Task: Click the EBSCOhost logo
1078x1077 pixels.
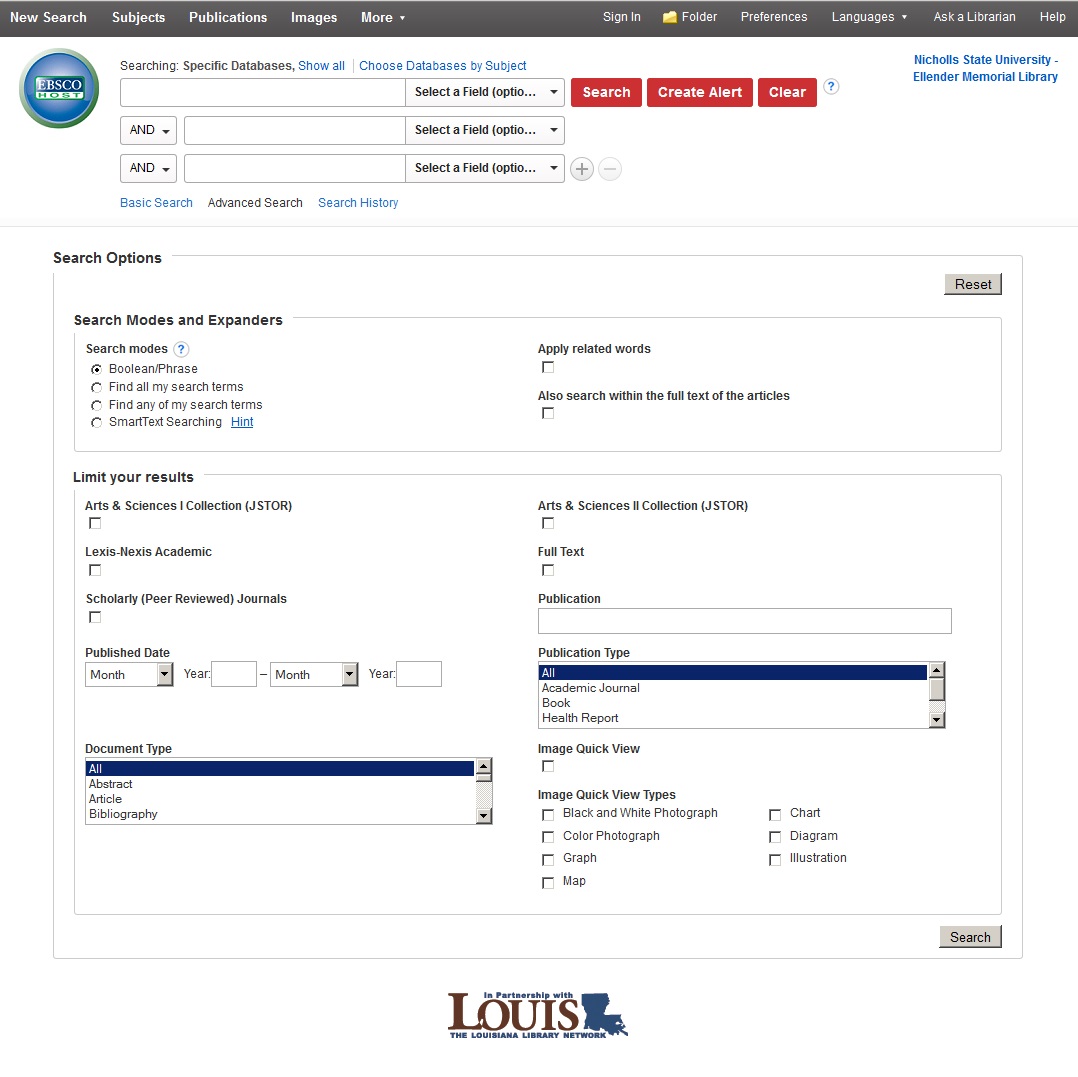Action: coord(58,88)
